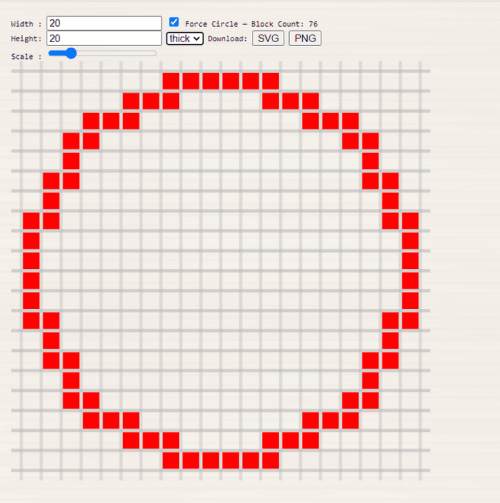
Task: Download the circle as PNG
Action: click(305, 38)
